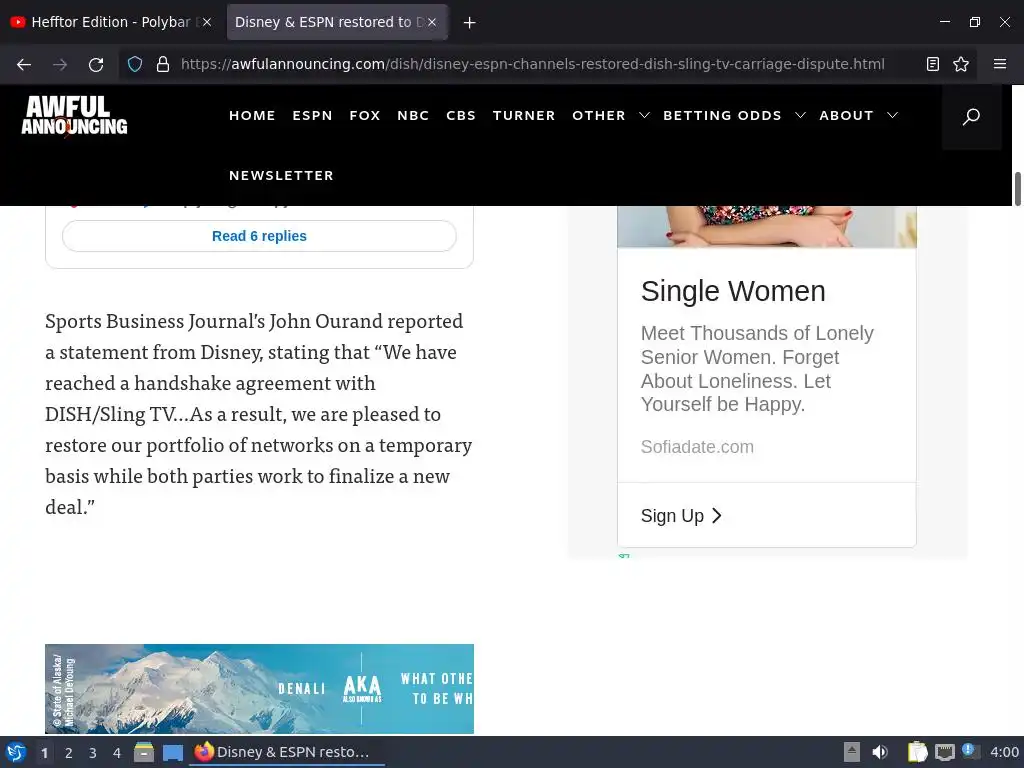The height and width of the screenshot is (768, 1024).
Task: Click the Read 6 replies button
Action: click(x=259, y=236)
